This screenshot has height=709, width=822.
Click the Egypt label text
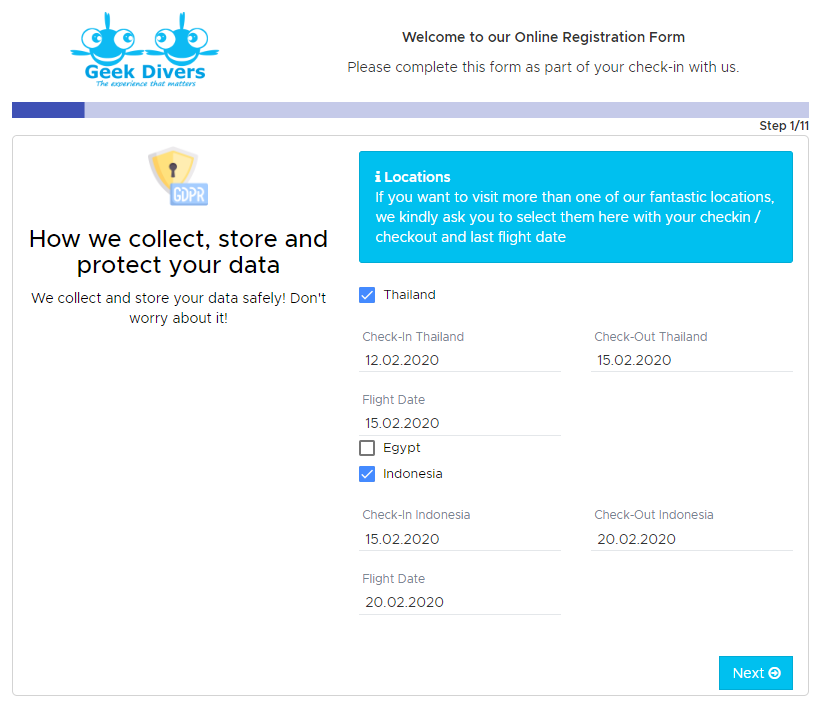[402, 448]
